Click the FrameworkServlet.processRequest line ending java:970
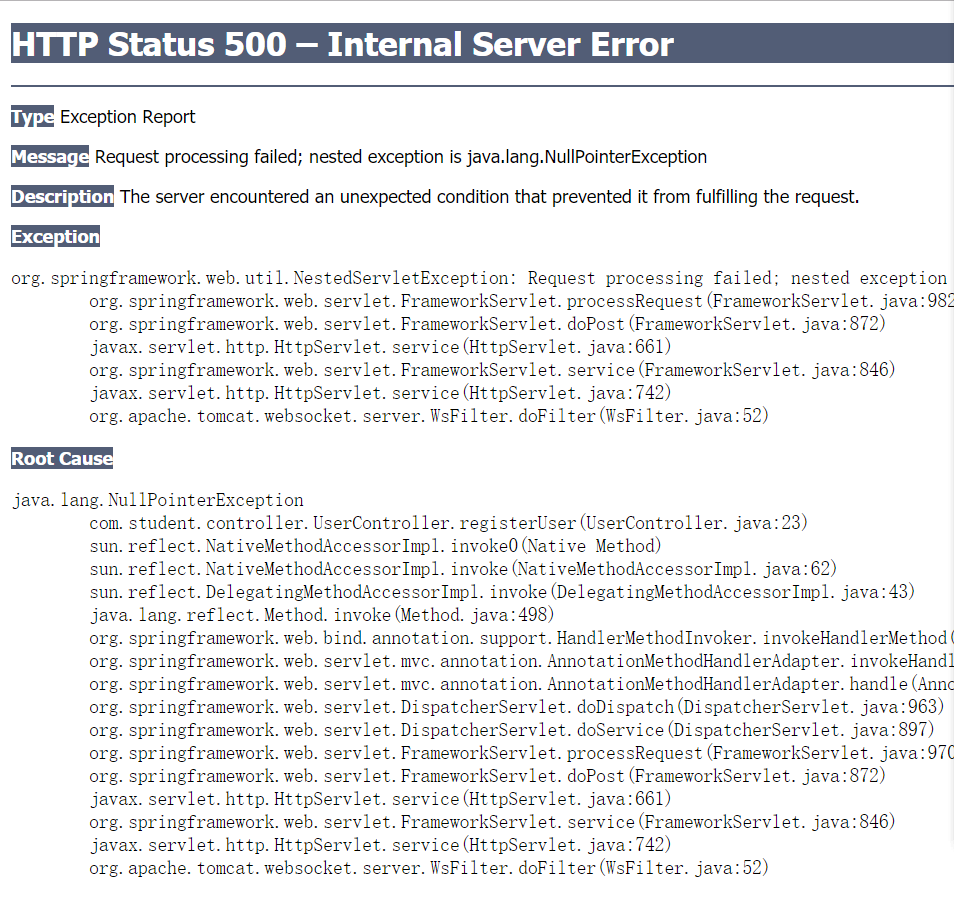 [x=521, y=753]
